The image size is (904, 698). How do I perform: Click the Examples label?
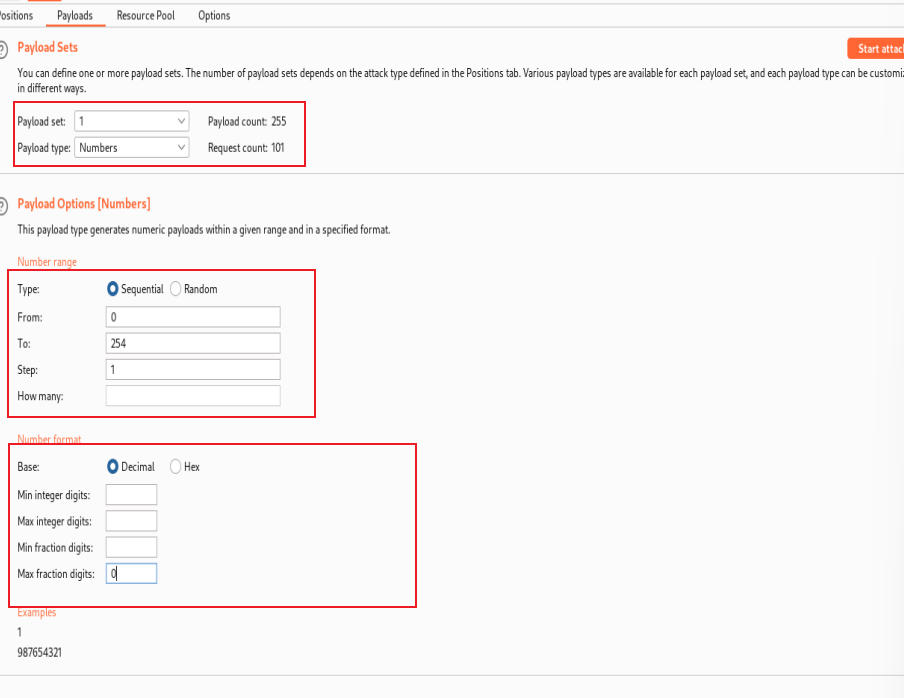click(x=36, y=612)
